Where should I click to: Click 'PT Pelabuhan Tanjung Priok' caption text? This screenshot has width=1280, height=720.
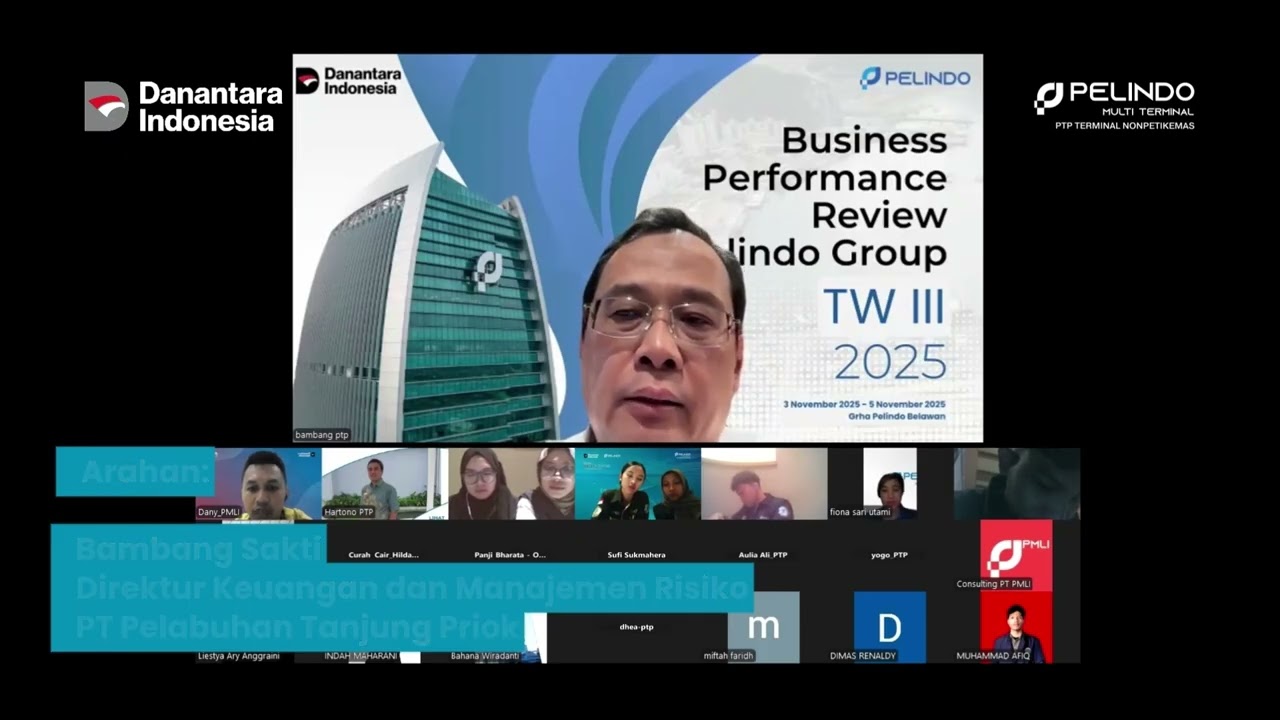300,628
